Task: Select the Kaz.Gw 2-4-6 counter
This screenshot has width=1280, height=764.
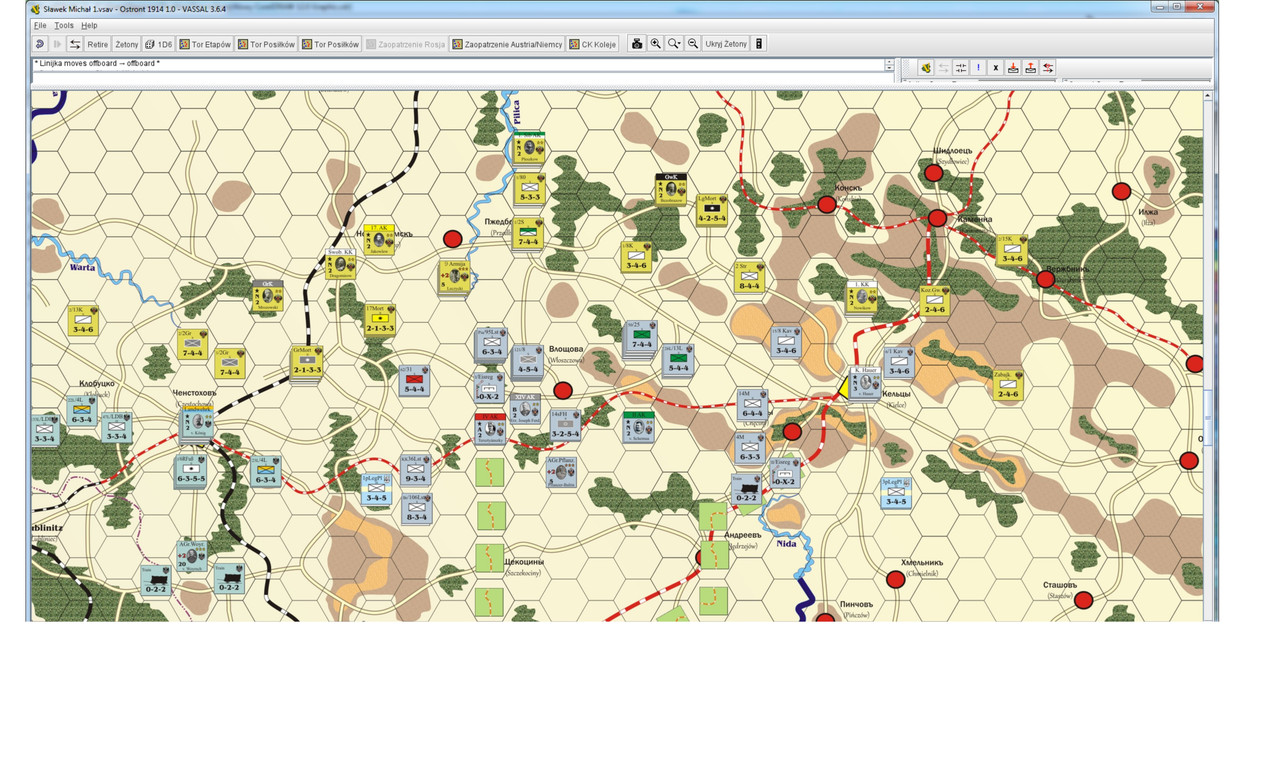Action: 934,301
